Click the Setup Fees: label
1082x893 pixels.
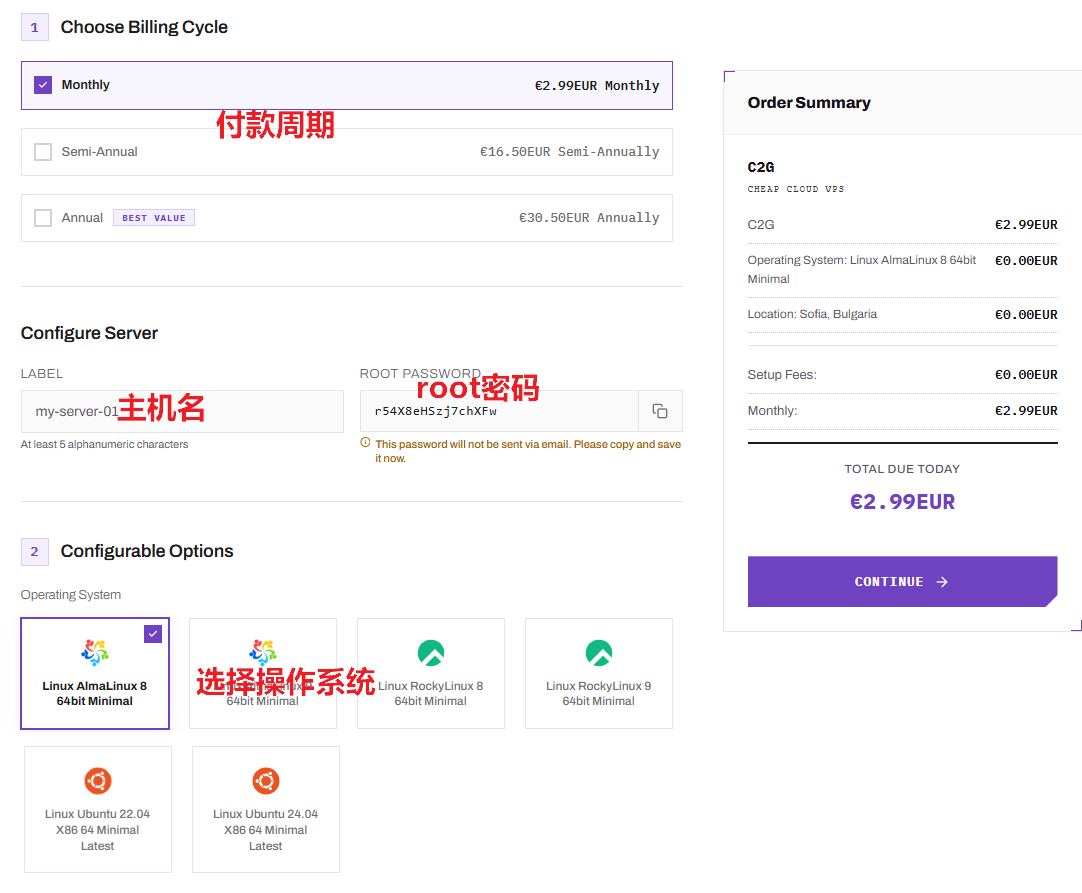point(782,375)
